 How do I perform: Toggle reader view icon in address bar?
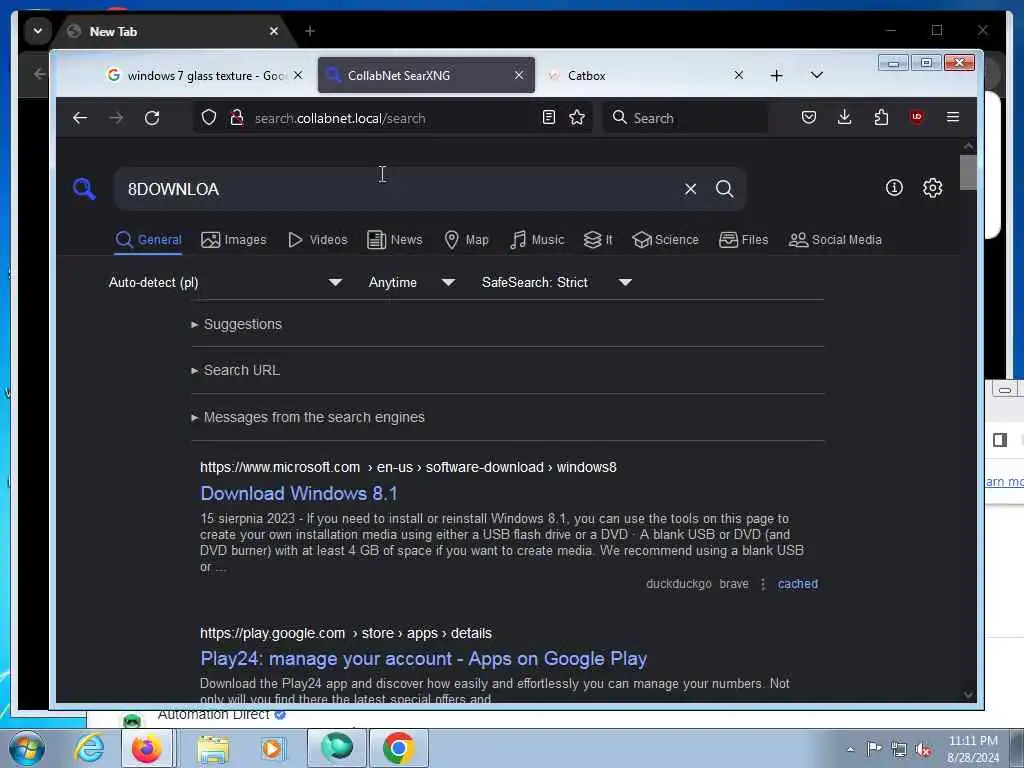(549, 118)
